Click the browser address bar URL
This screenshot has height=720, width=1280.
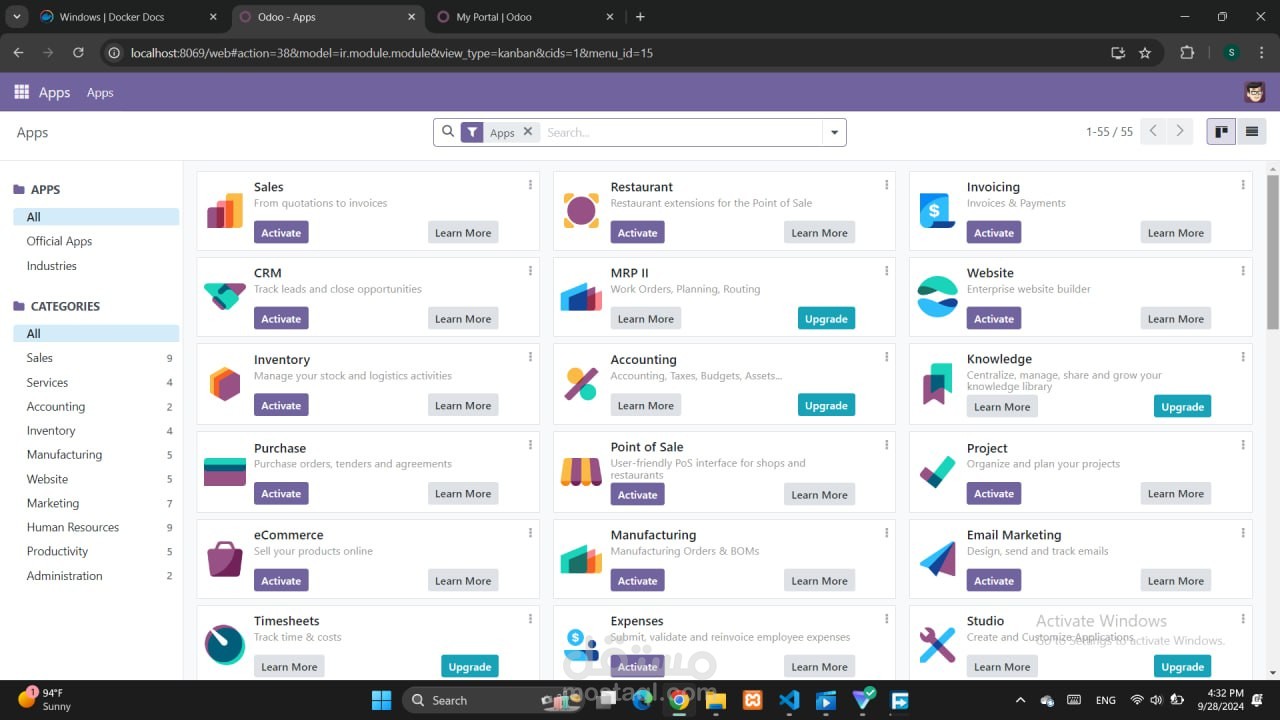point(392,53)
